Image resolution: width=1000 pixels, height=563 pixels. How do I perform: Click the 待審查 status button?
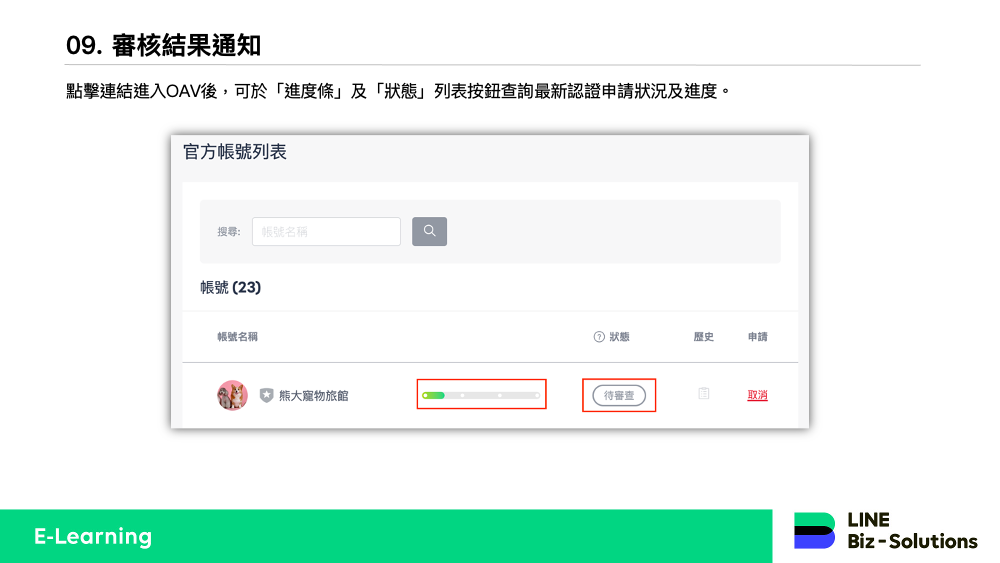[x=619, y=395]
